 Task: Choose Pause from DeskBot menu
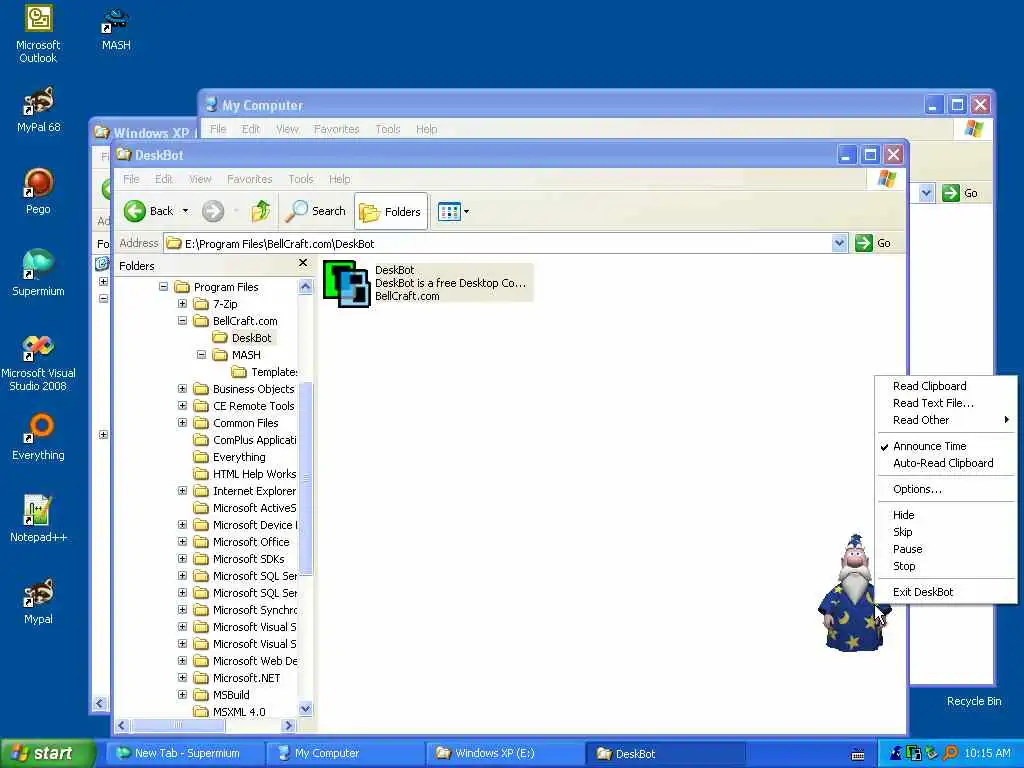(946, 549)
